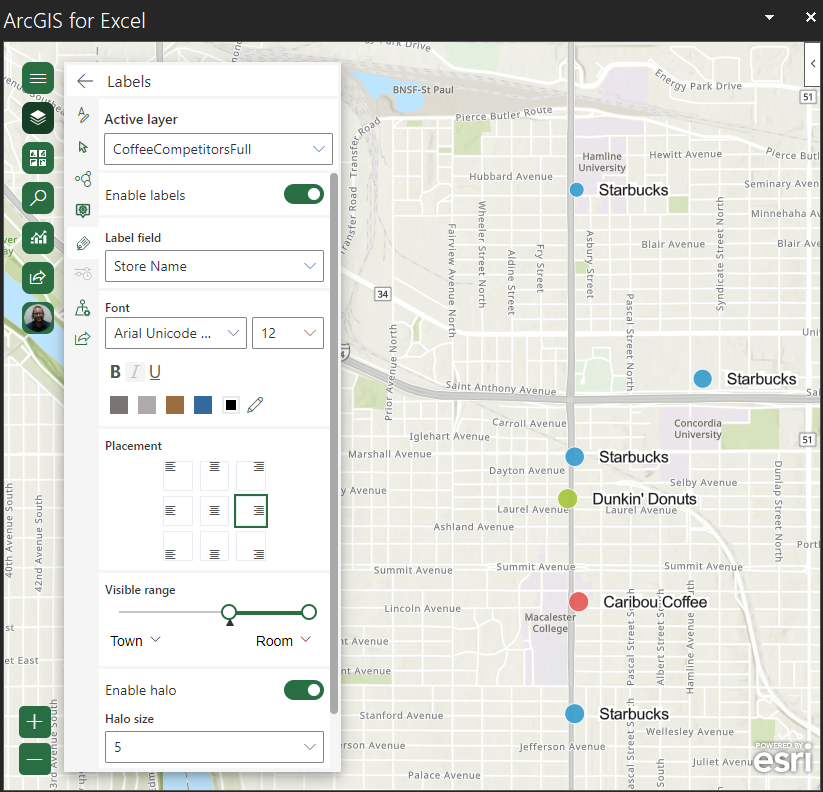823x792 pixels.
Task: Go back using the Labels panel arrow
Action: 84,83
